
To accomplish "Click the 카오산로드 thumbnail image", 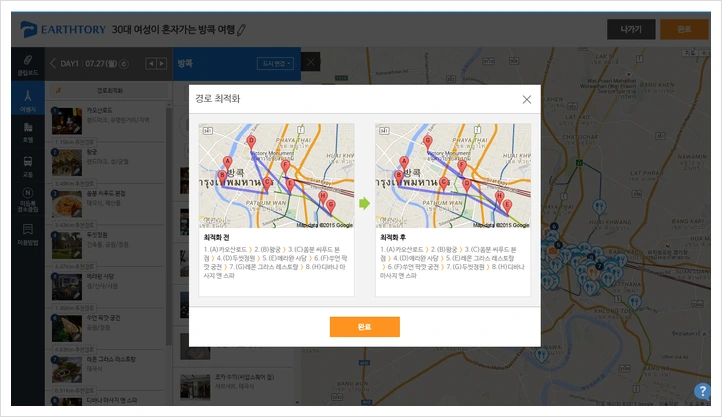I will [x=67, y=121].
